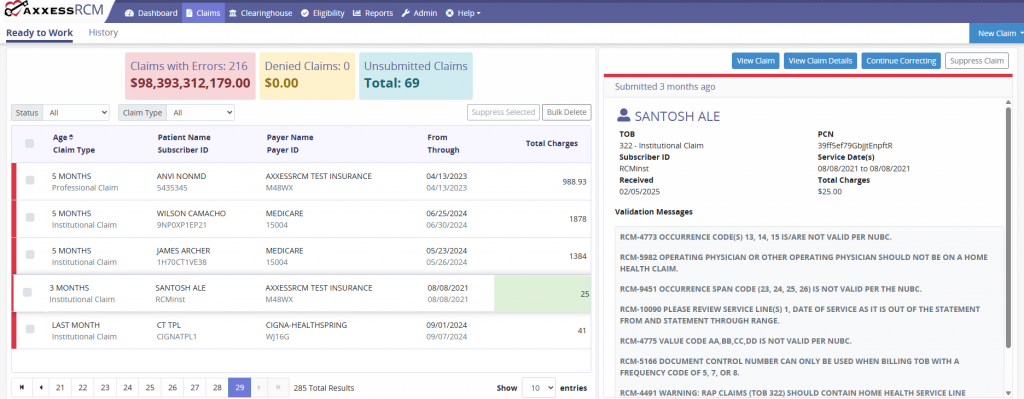Image resolution: width=1024 pixels, height=399 pixels.
Task: Click the View Claim button
Action: (x=755, y=61)
